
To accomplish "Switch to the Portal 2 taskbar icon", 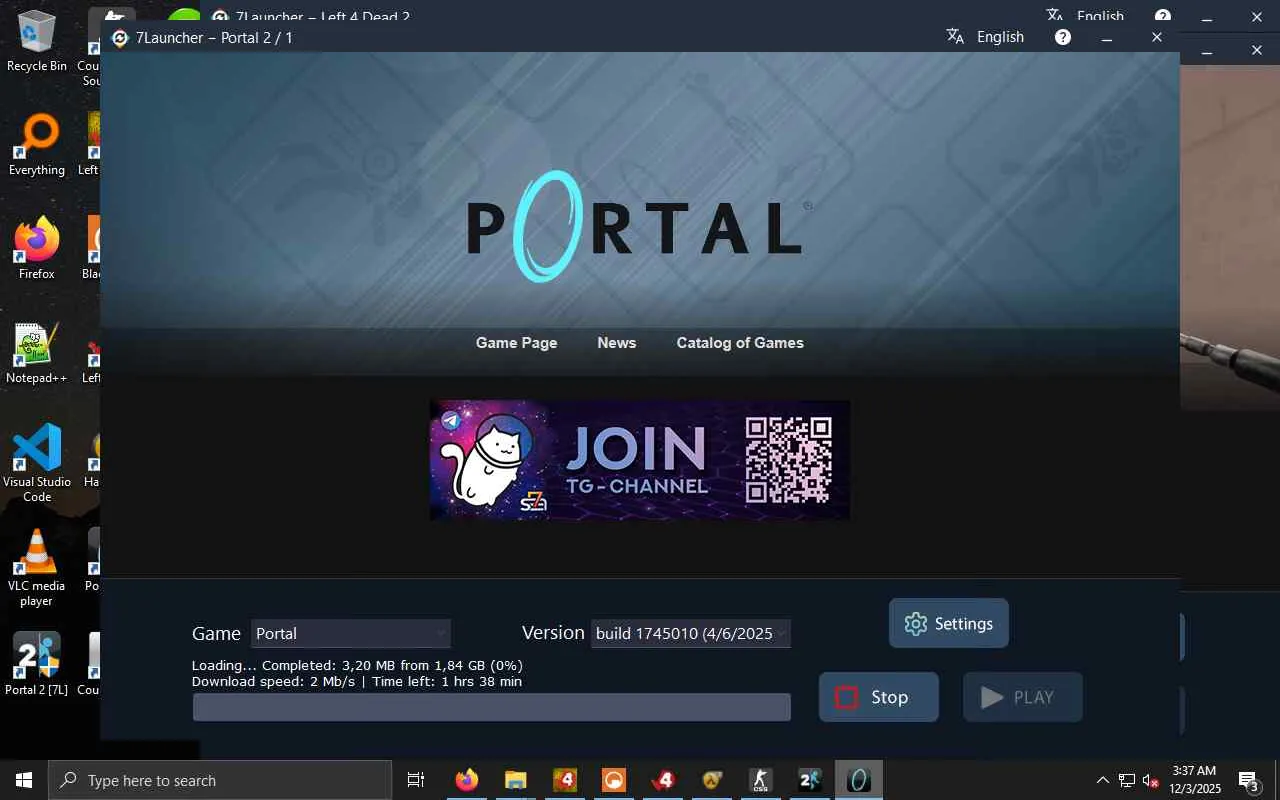I will pos(810,780).
